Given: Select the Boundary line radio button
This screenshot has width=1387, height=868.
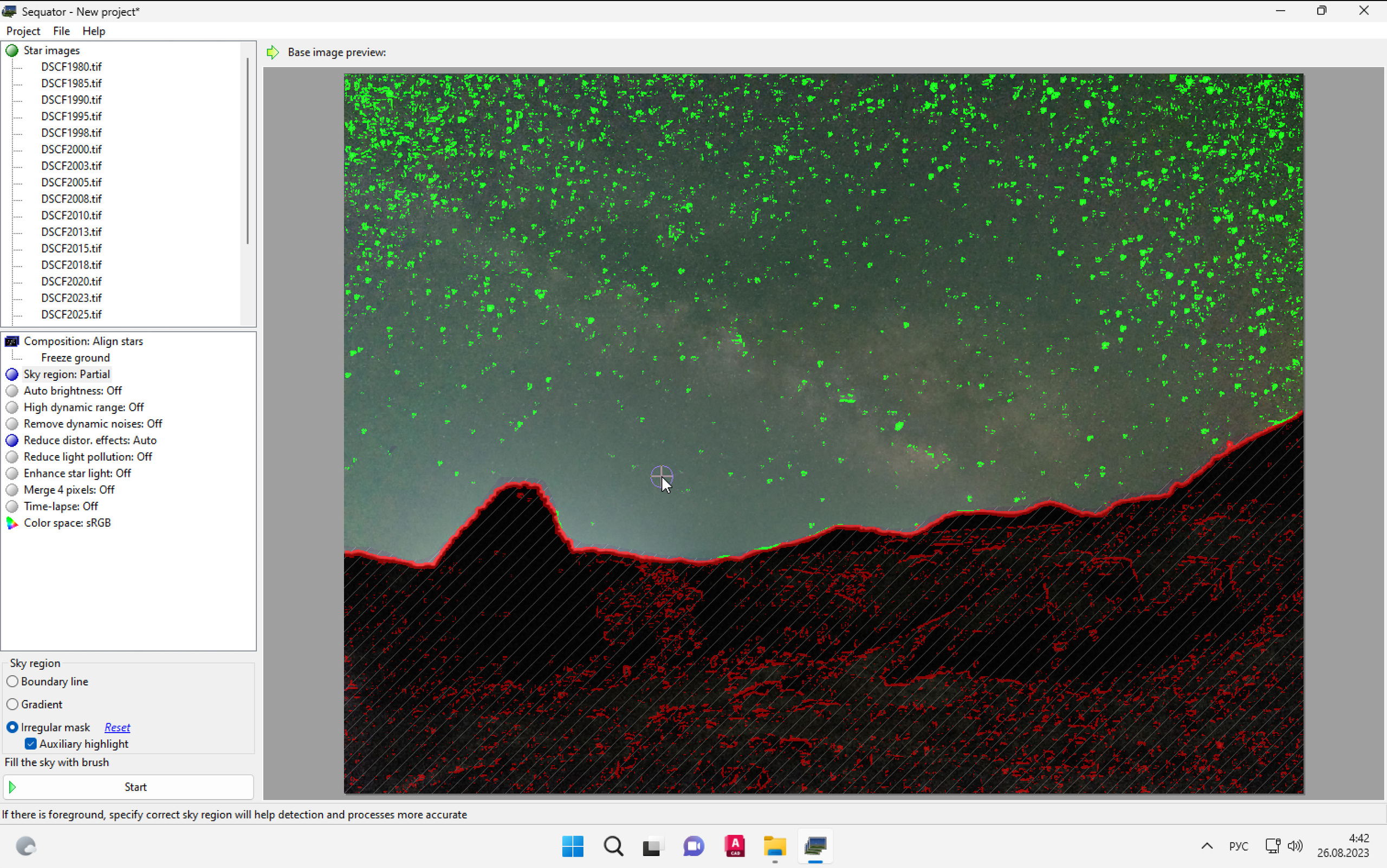Looking at the screenshot, I should [12, 682].
